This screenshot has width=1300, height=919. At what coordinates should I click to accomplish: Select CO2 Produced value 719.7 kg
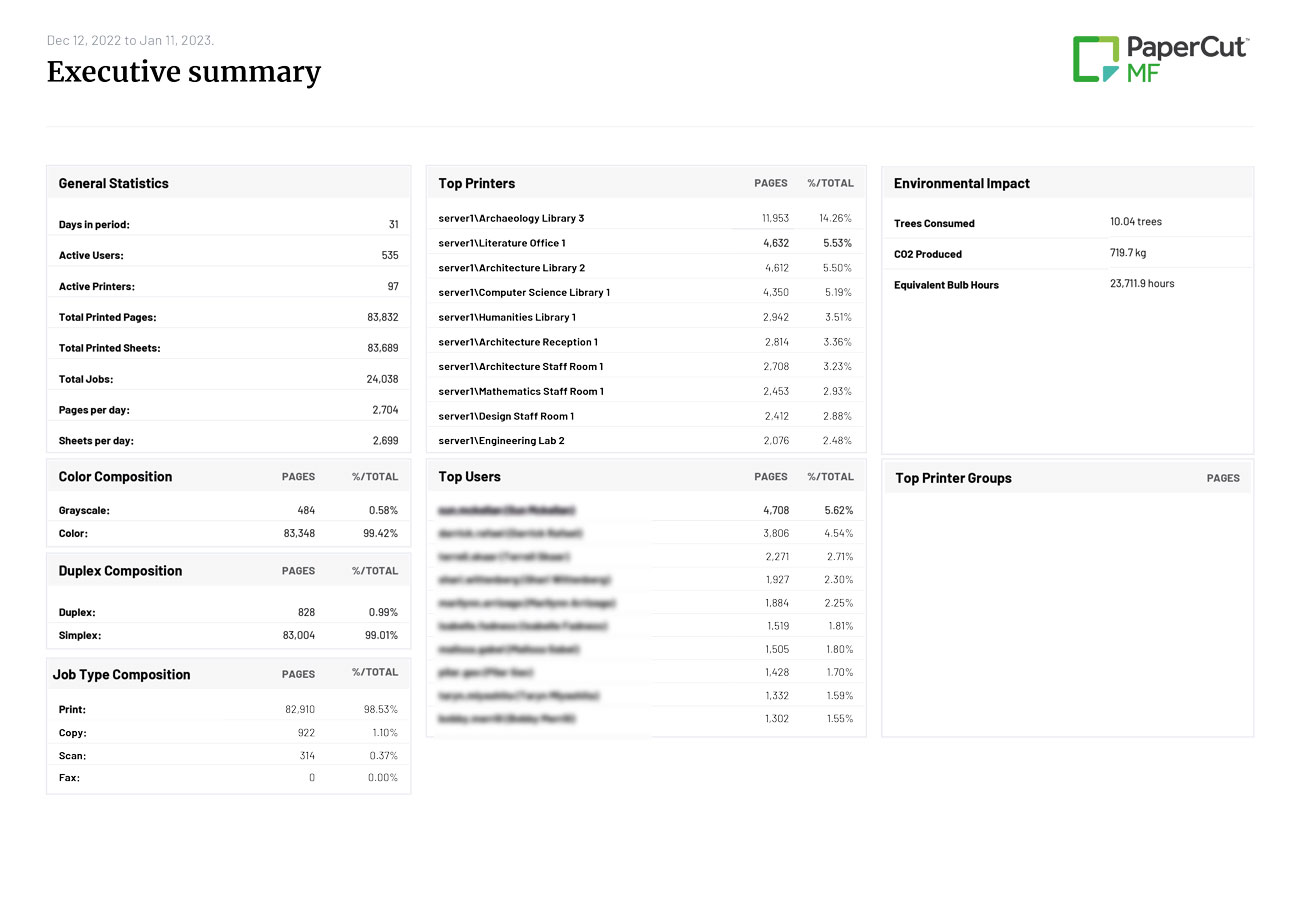point(1128,253)
